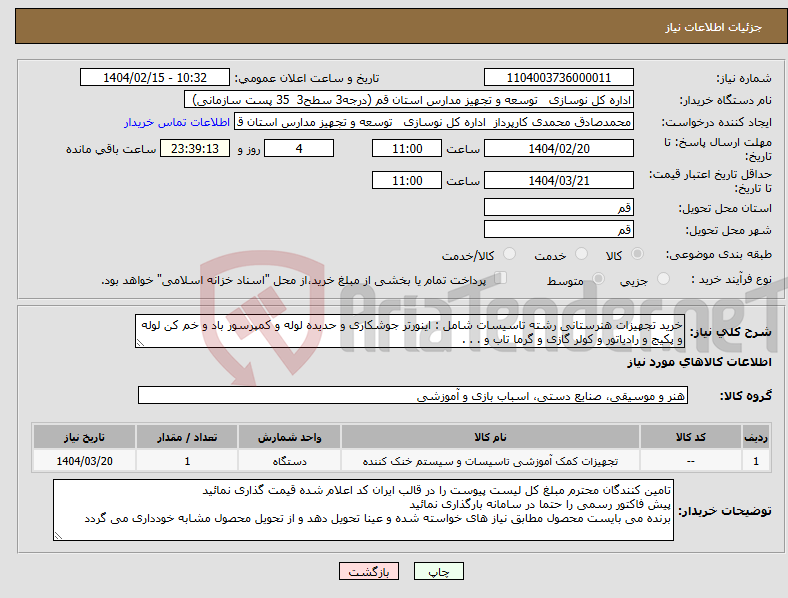Select the خدمت radio button
Screen dimensions: 788x598
581,254
